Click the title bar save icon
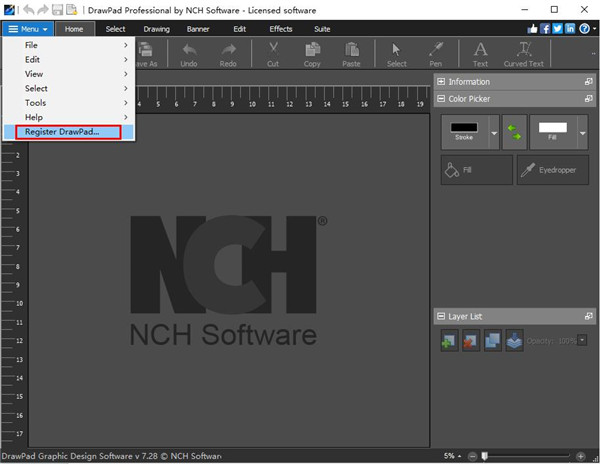Viewport: 600px width, 464px height. [57, 10]
